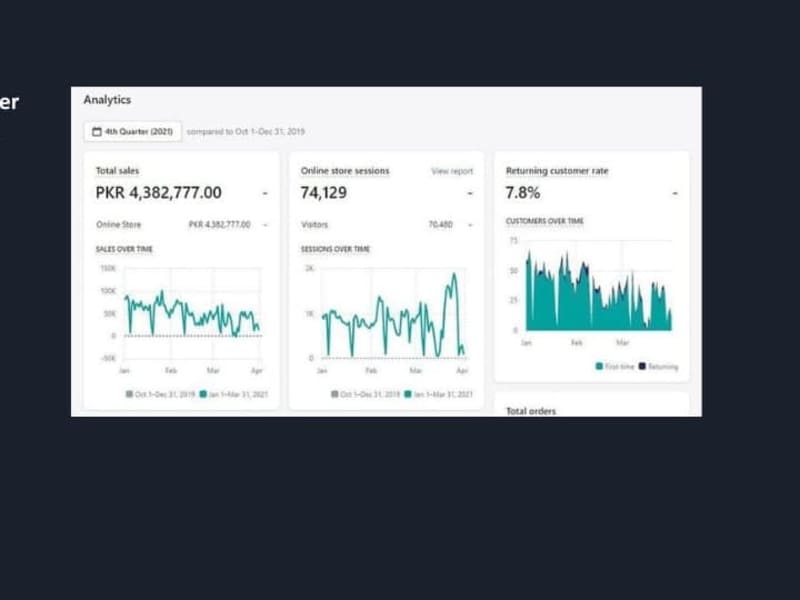The image size is (800, 600).
Task: Click teal legend swatch under sessions chart
Action: tap(408, 394)
